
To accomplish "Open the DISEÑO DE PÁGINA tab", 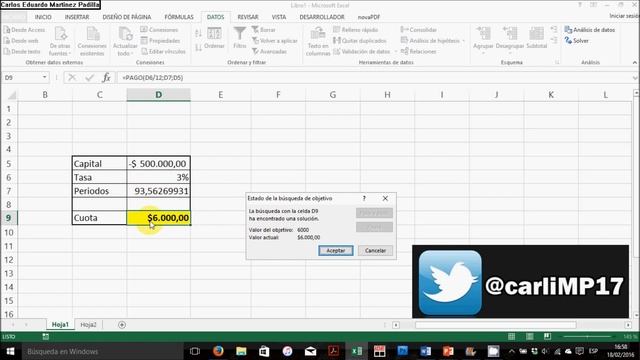I will coord(127,17).
